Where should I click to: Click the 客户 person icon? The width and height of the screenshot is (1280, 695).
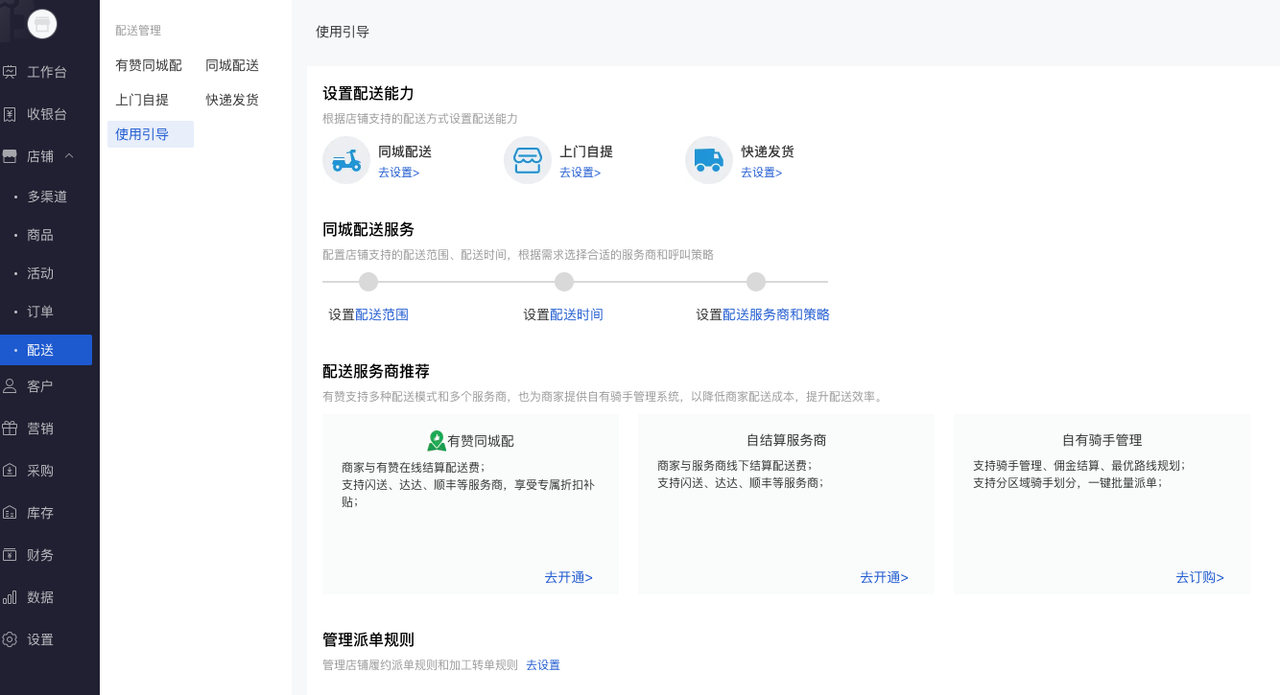10,386
